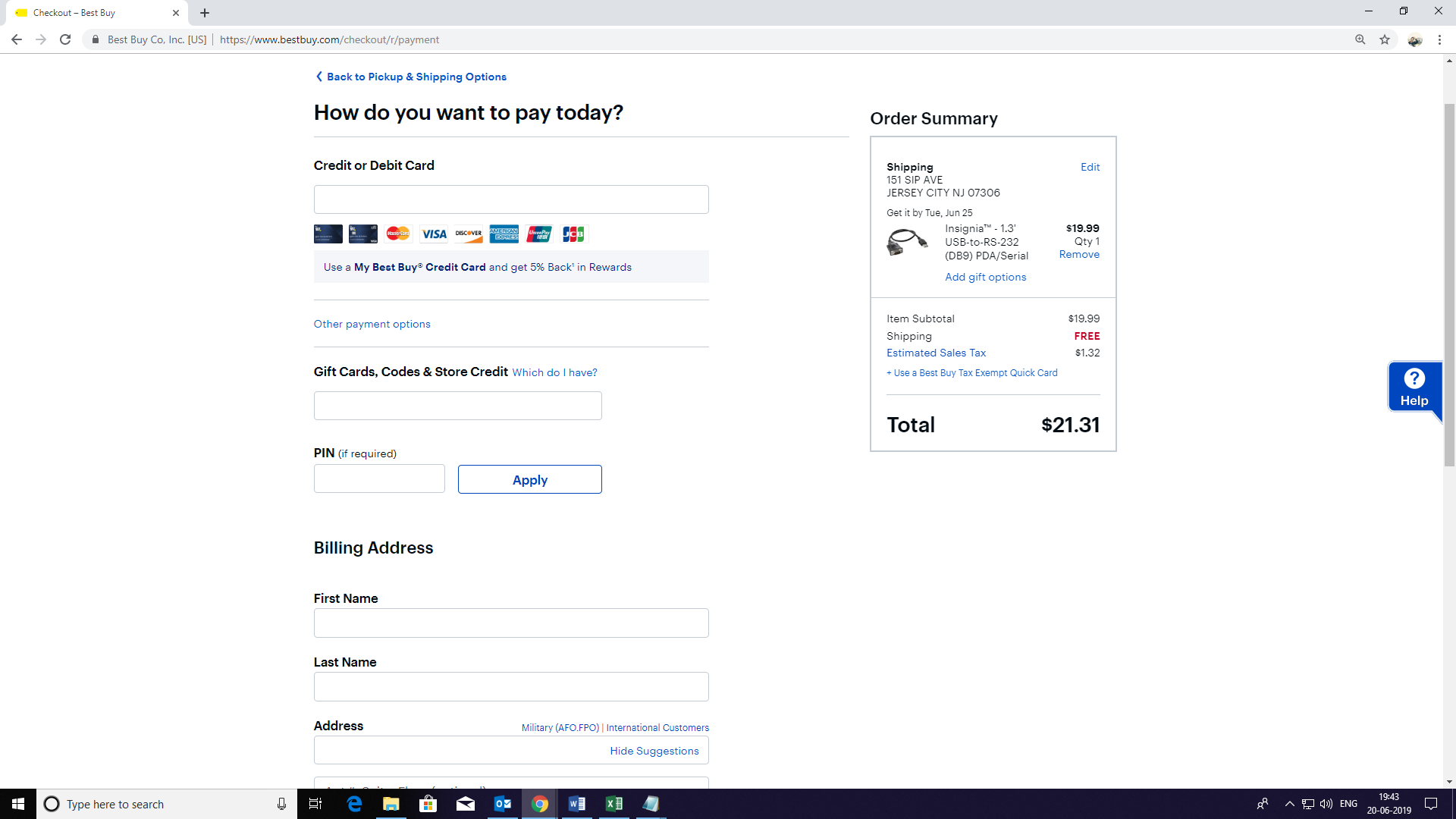Open a new browser tab

[205, 13]
